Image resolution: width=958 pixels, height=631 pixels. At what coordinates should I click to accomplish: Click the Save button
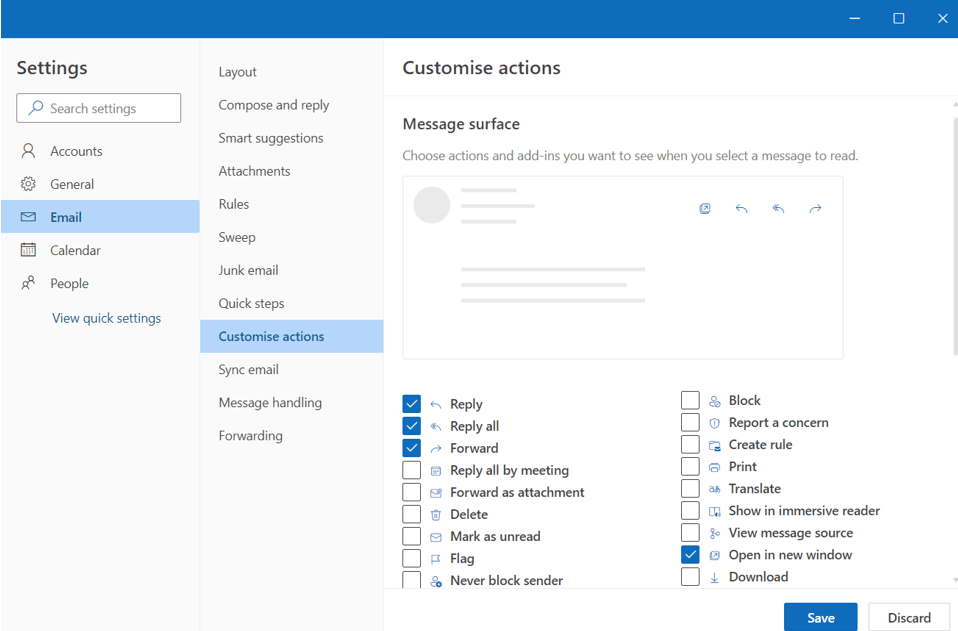point(820,617)
